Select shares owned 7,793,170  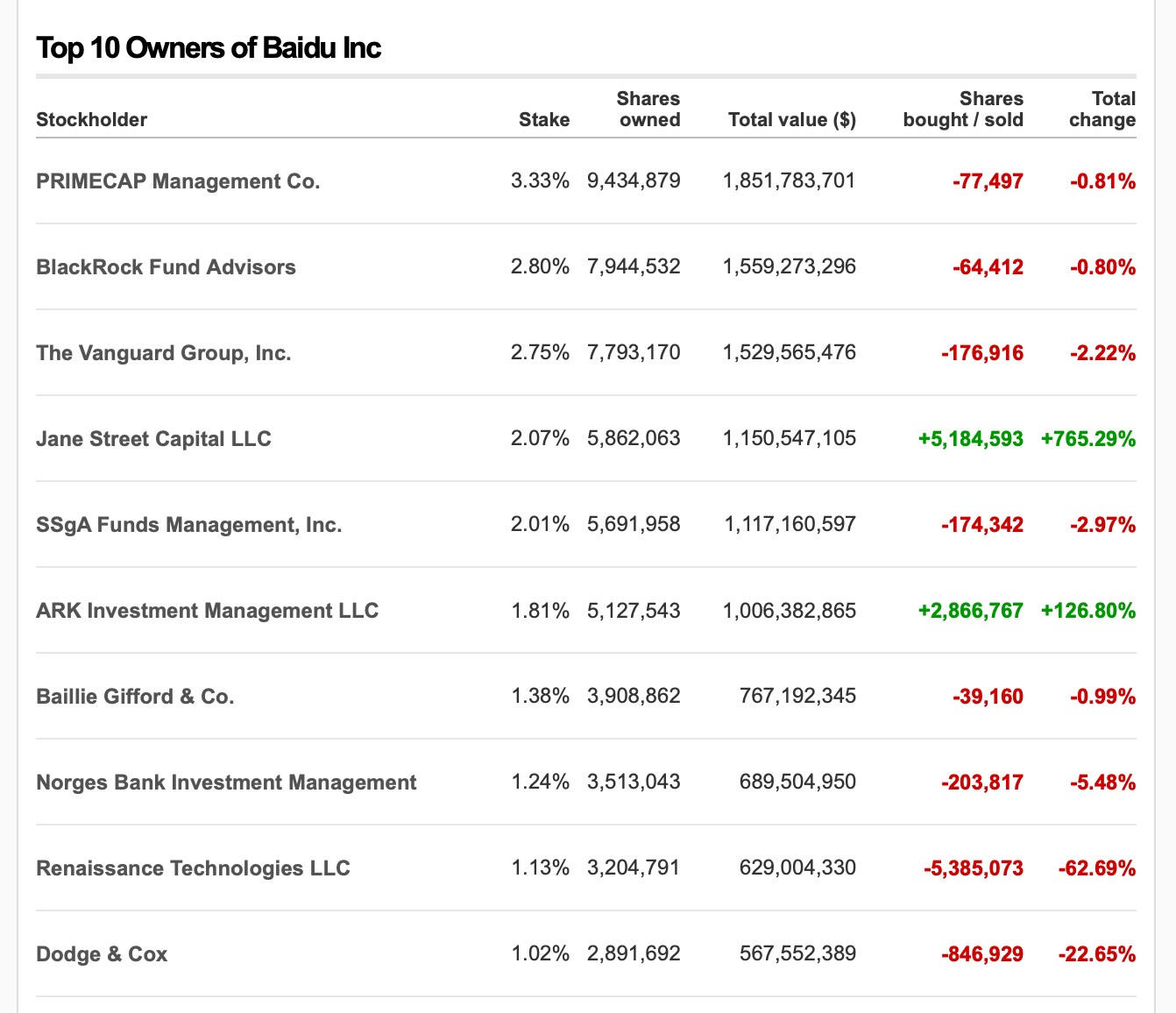point(634,353)
